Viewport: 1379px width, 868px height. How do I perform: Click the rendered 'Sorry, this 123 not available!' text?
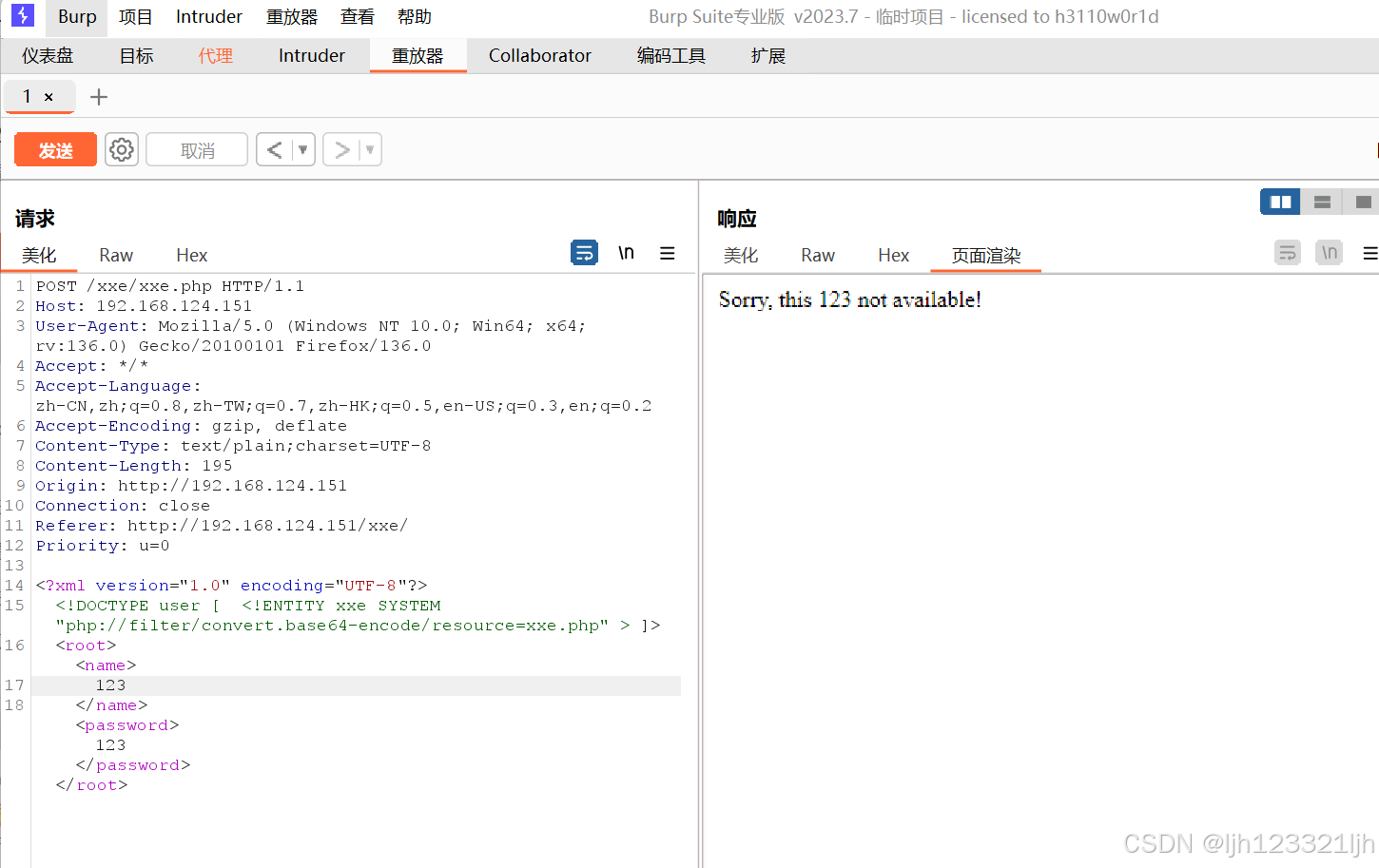pos(850,299)
